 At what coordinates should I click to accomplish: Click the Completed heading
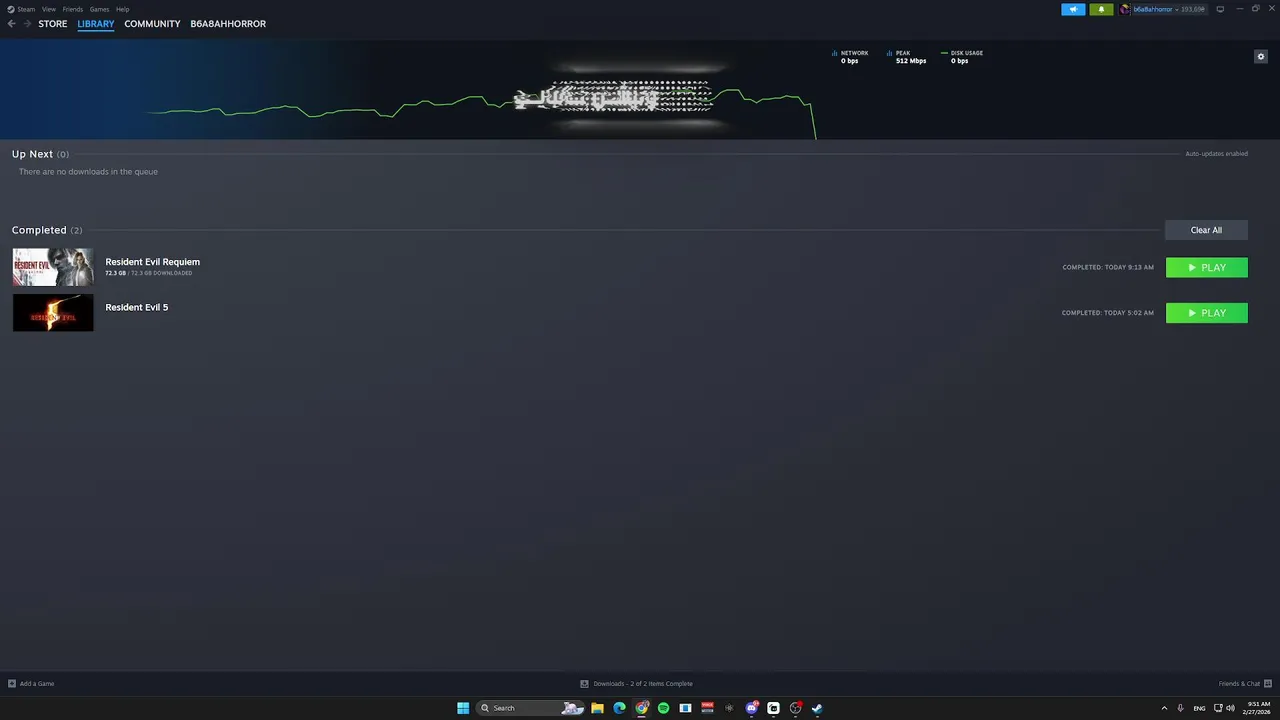tap(39, 230)
